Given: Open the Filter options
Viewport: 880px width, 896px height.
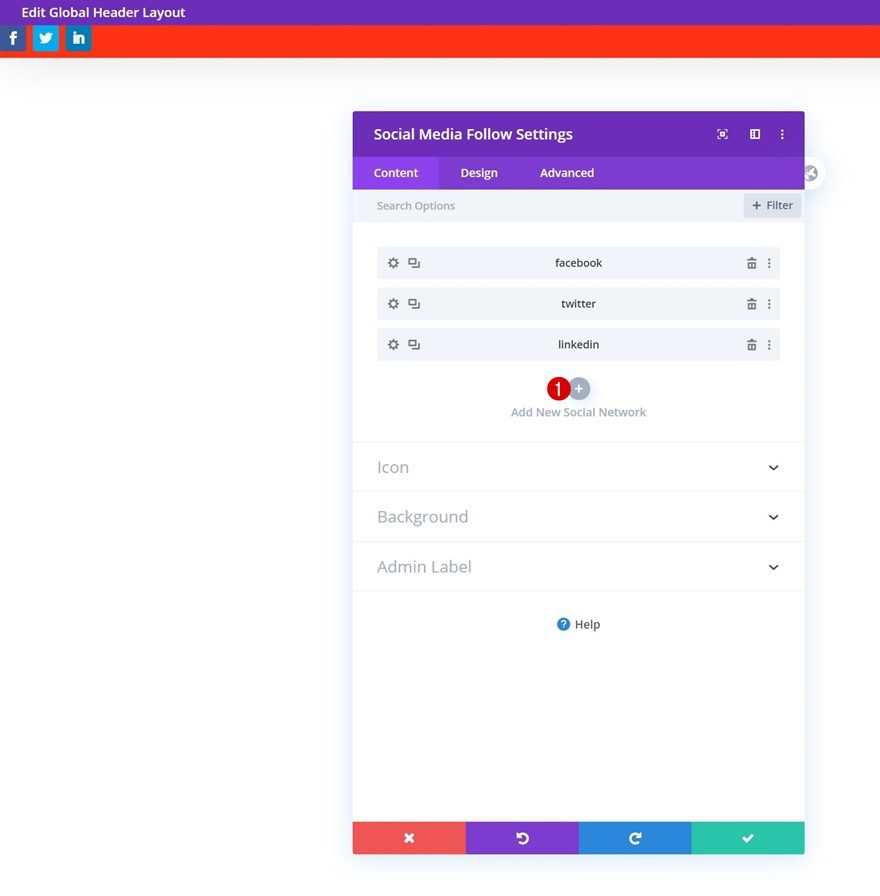Looking at the screenshot, I should coord(771,205).
